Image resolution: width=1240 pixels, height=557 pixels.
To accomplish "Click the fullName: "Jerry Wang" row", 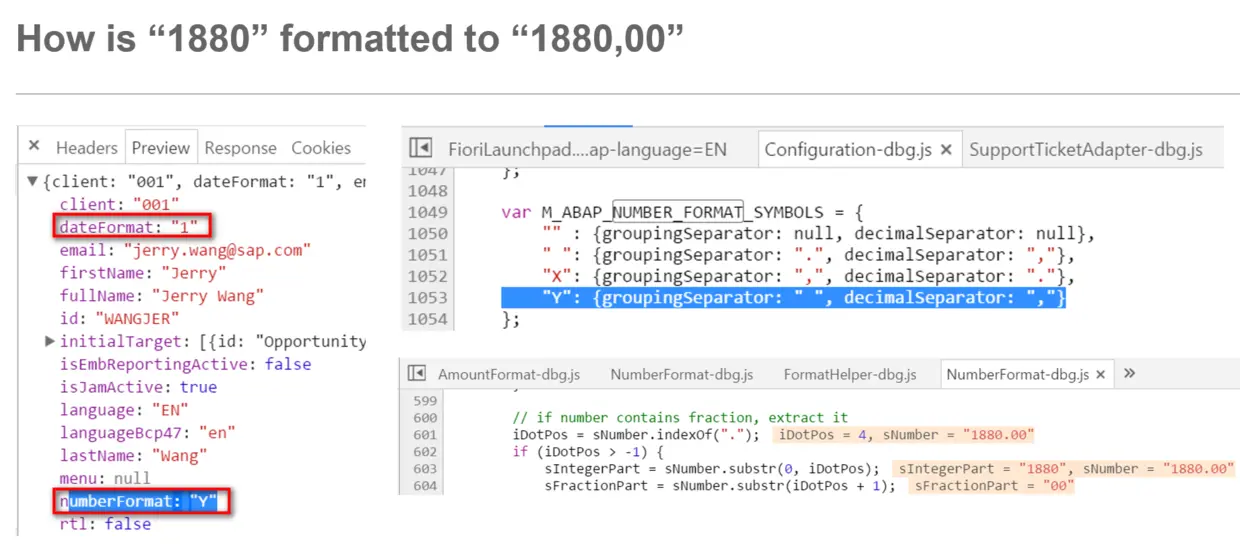I will pos(162,296).
